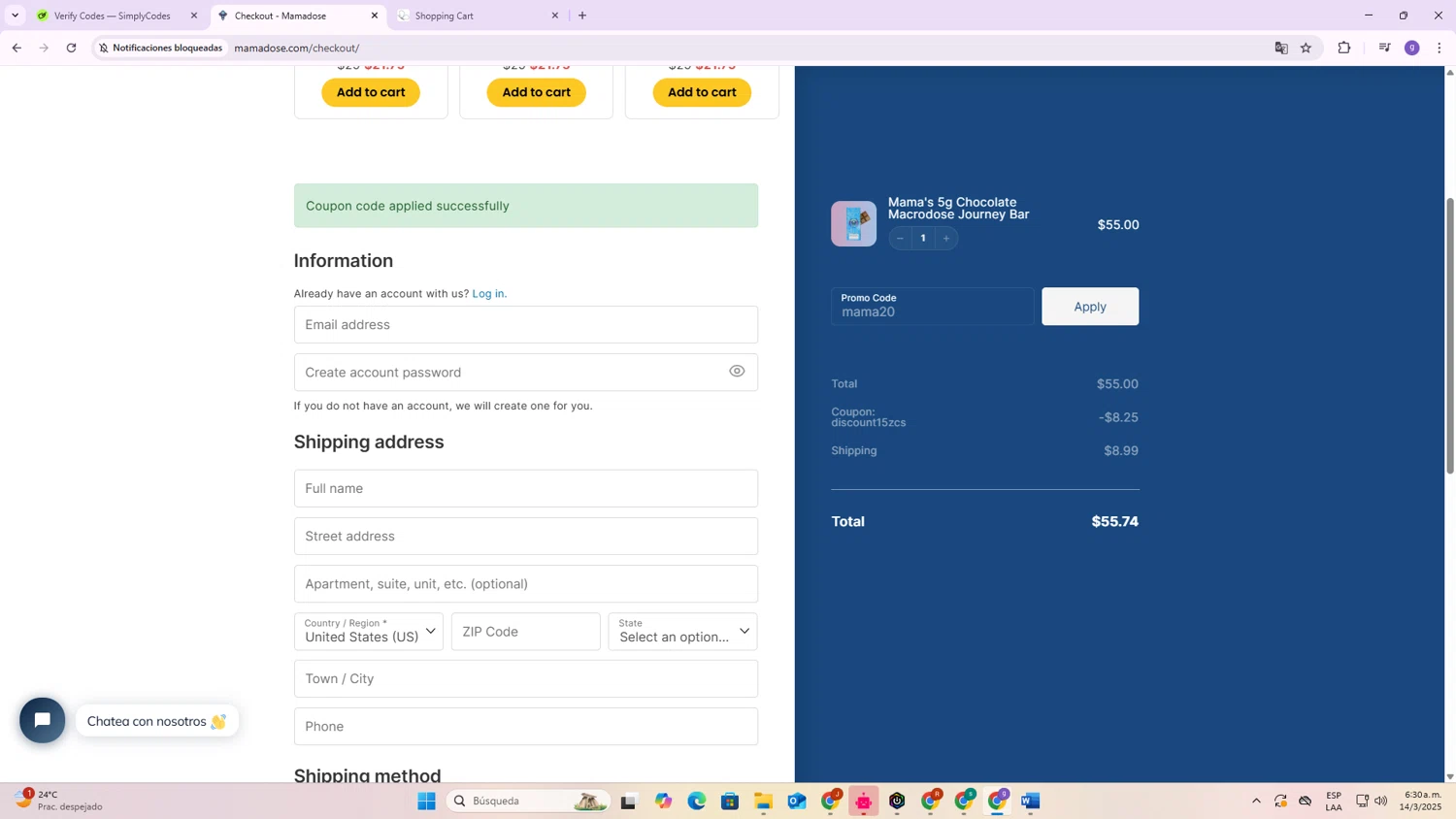
Task: Bookmark this page with the star icon
Action: 1307,48
